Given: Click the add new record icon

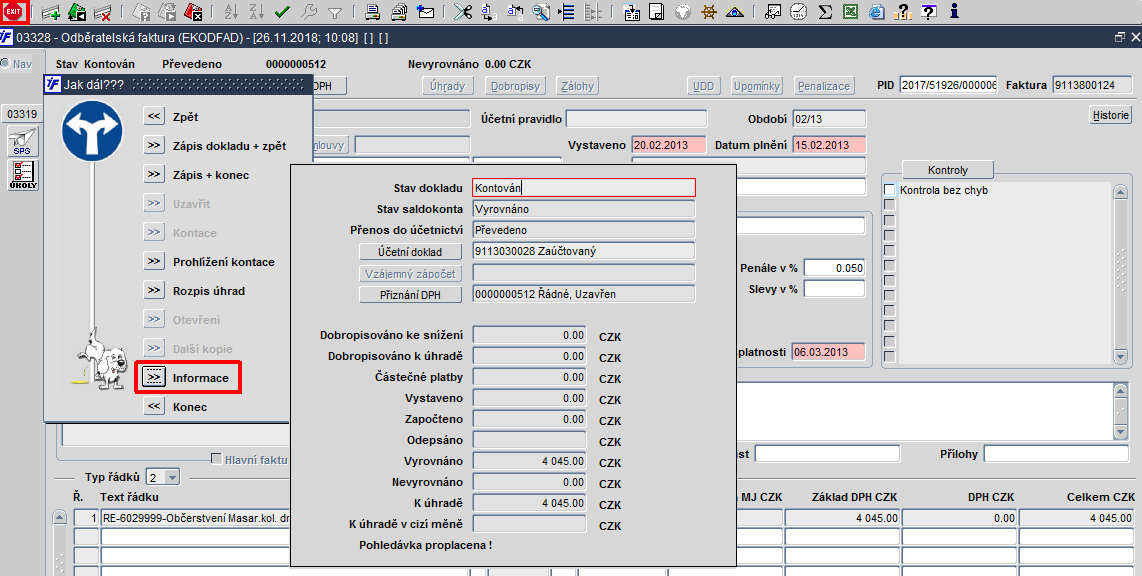Looking at the screenshot, I should 50,12.
